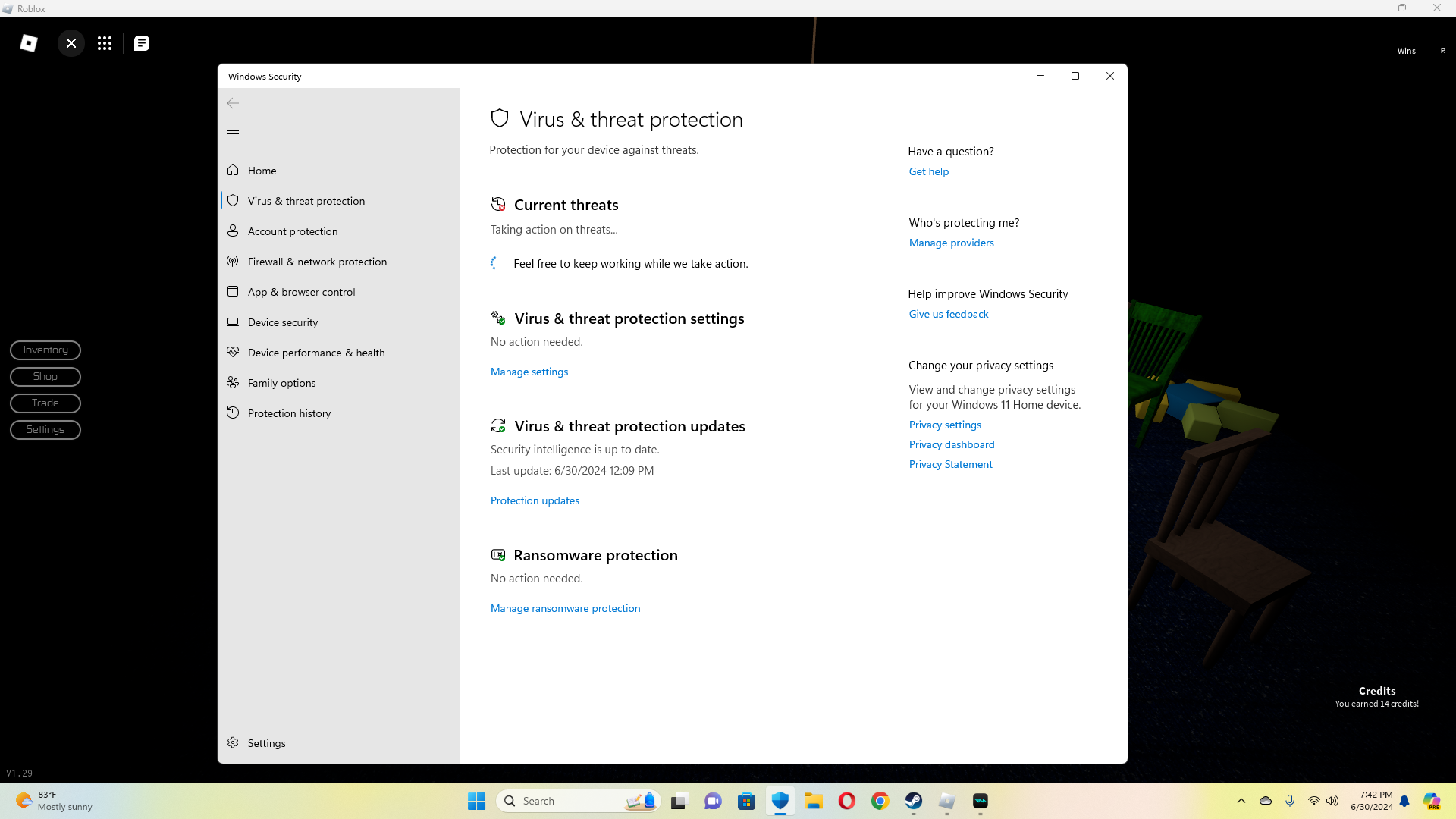Click the taskbar Search box
Viewport: 1456px width, 819px height.
click(579, 801)
